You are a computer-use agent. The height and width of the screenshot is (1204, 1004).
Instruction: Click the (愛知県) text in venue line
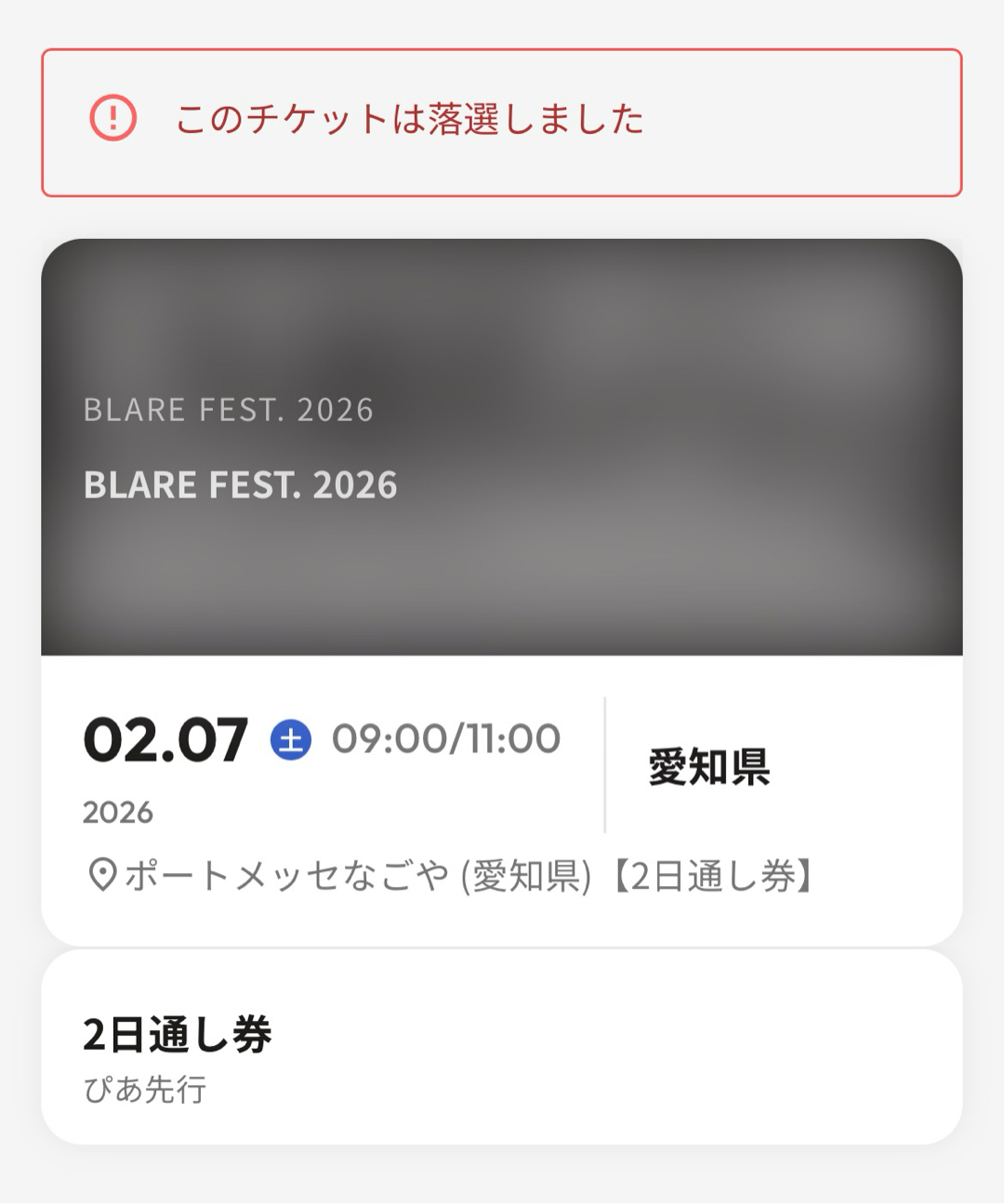[x=526, y=876]
